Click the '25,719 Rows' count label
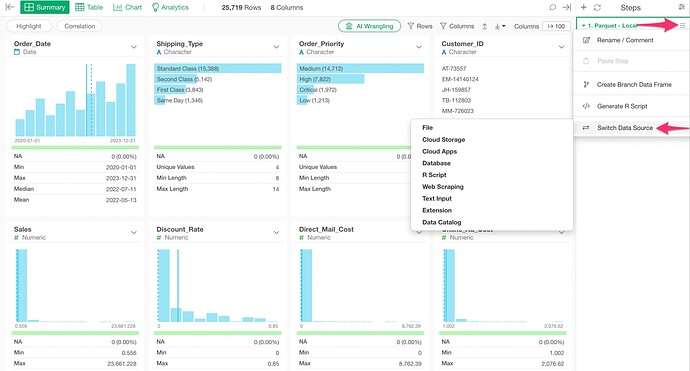 tap(241, 7)
